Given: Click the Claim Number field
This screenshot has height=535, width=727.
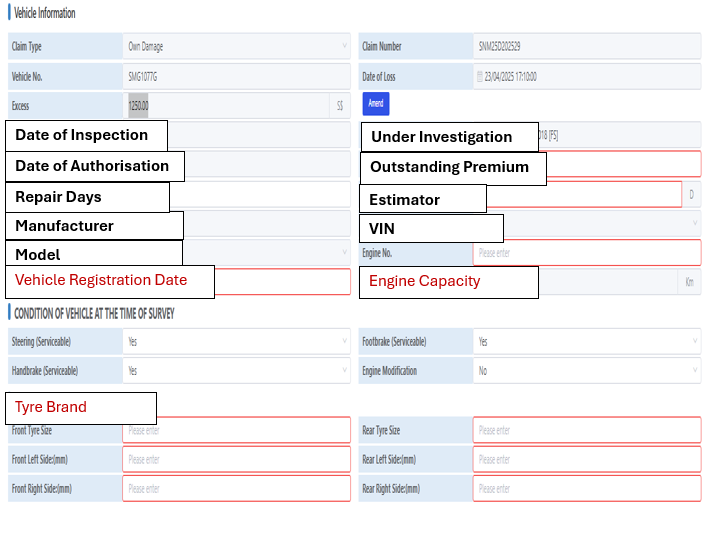Looking at the screenshot, I should pyautogui.click(x=586, y=46).
